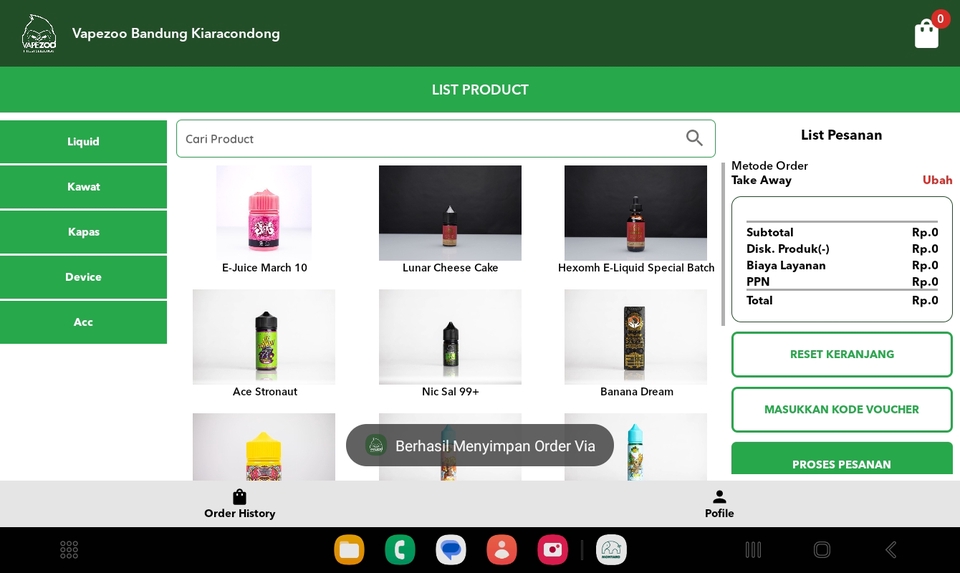Click the Disk. Produk(-) row label
This screenshot has width=960, height=573.
coord(788,249)
